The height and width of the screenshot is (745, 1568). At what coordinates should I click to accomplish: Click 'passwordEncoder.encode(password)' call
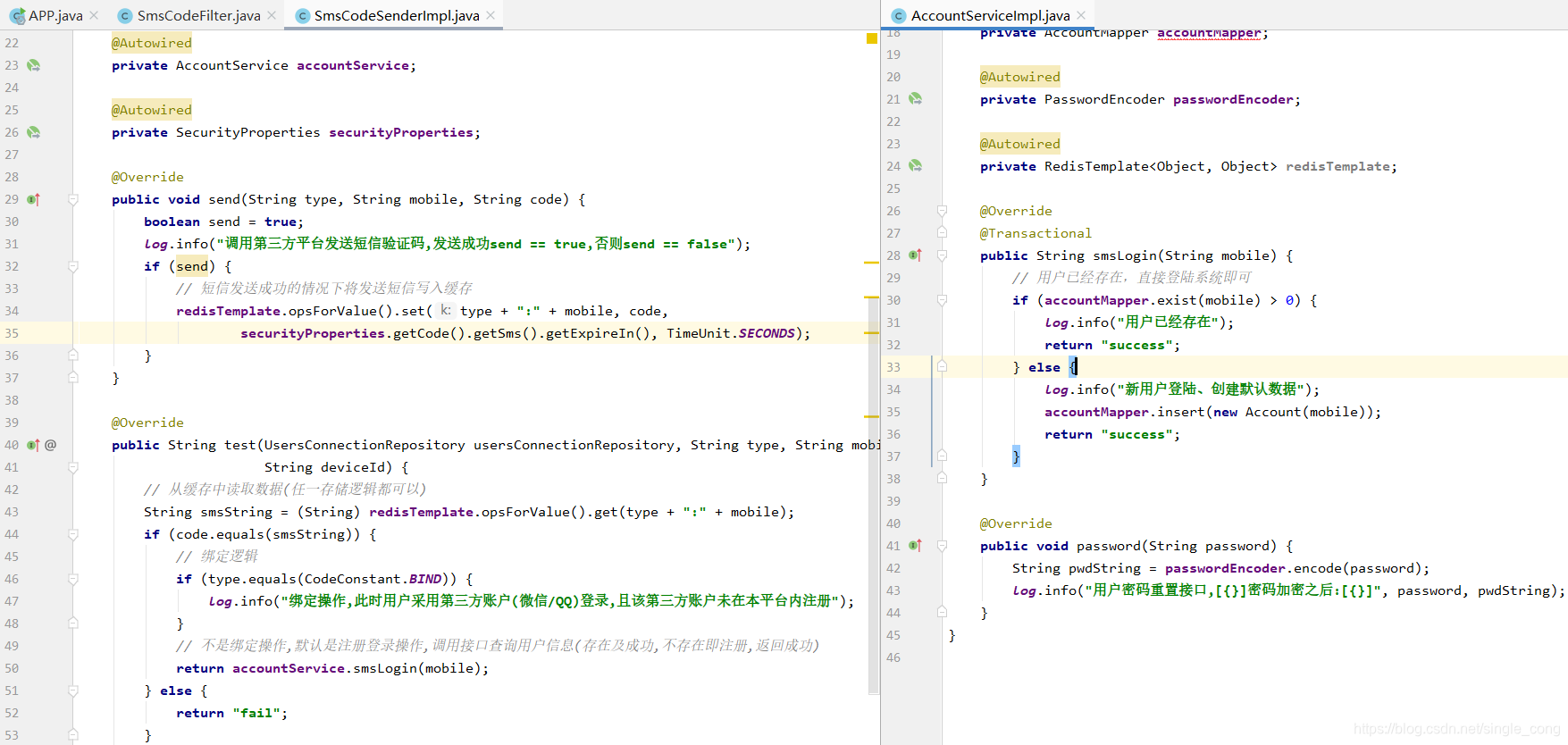1293,568
